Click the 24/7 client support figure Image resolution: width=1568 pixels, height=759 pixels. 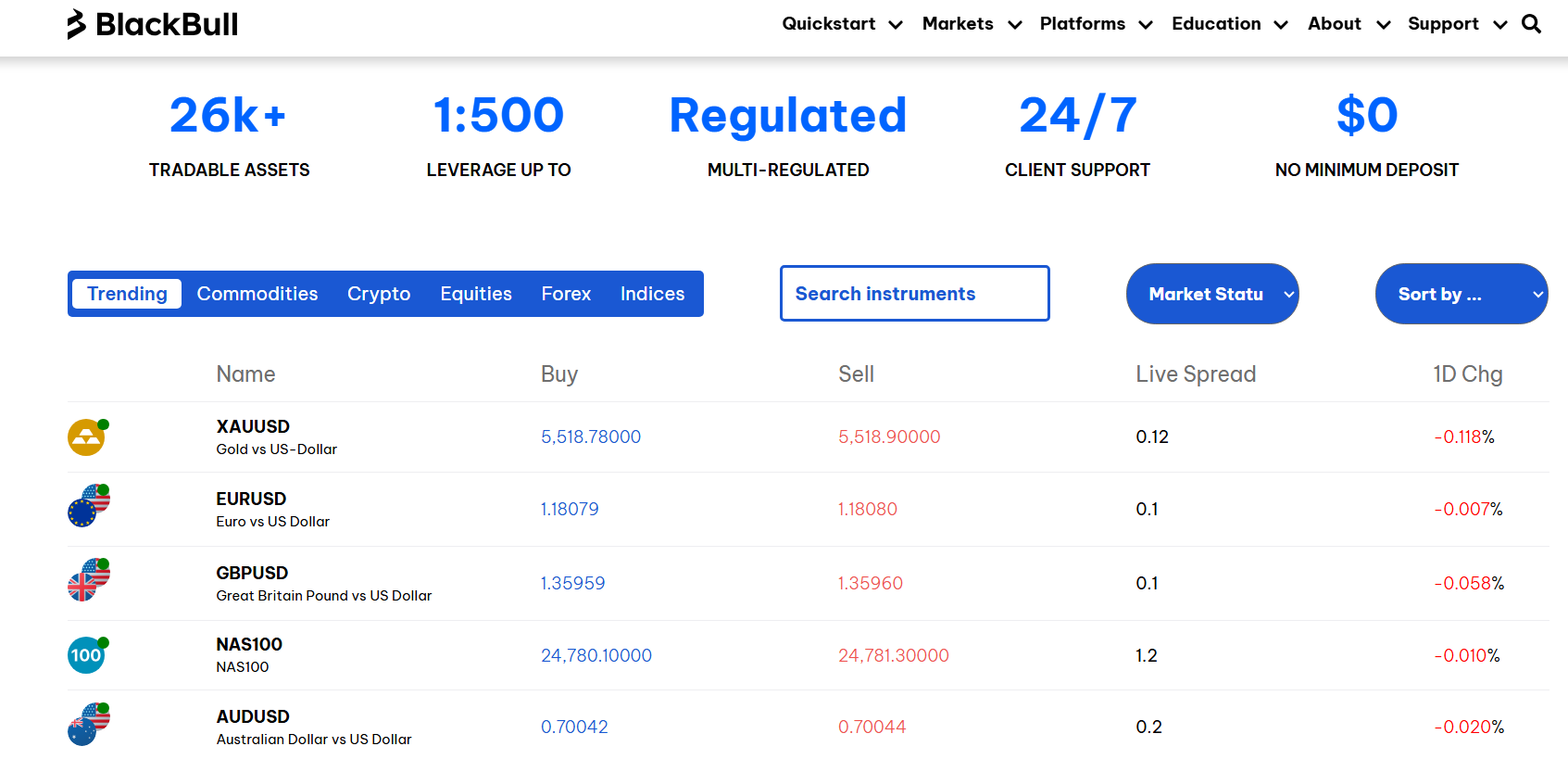1077,115
